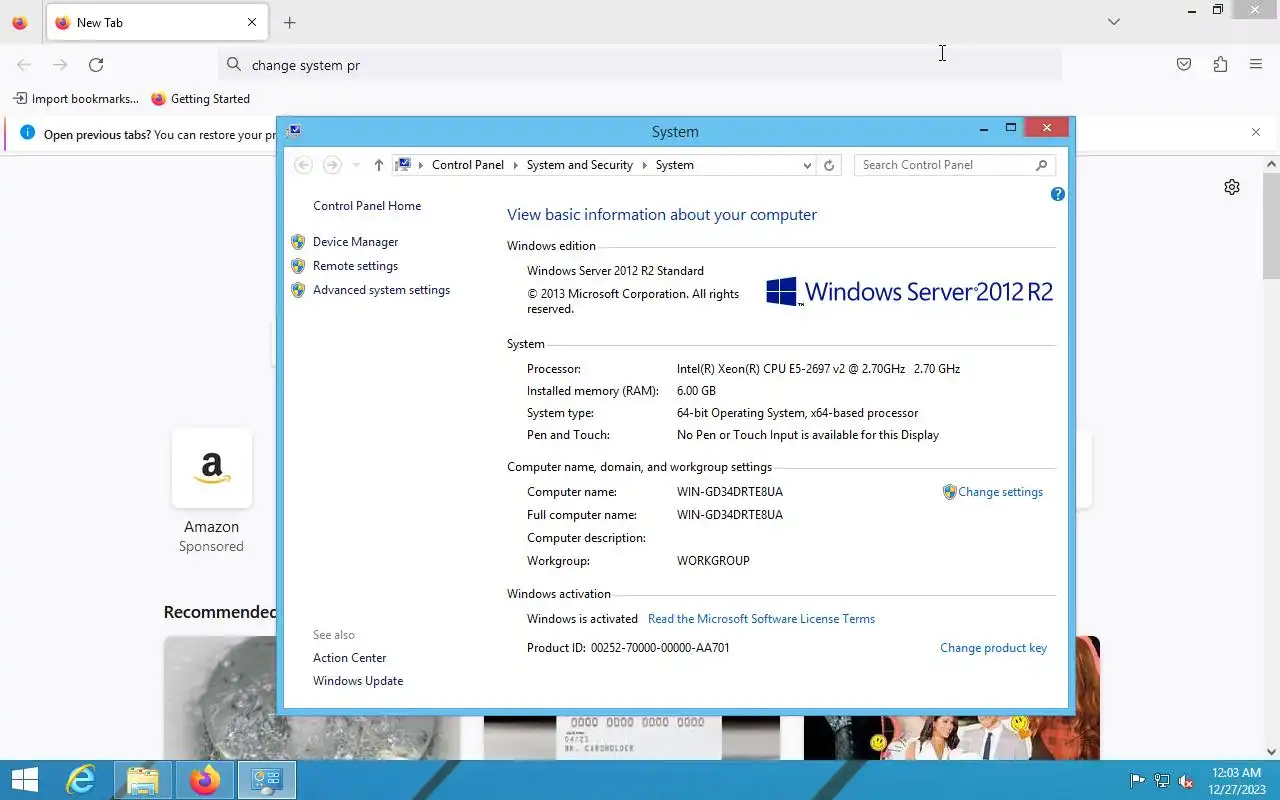
Task: Click Import bookmarks in bookmarks toolbar
Action: coord(76,99)
